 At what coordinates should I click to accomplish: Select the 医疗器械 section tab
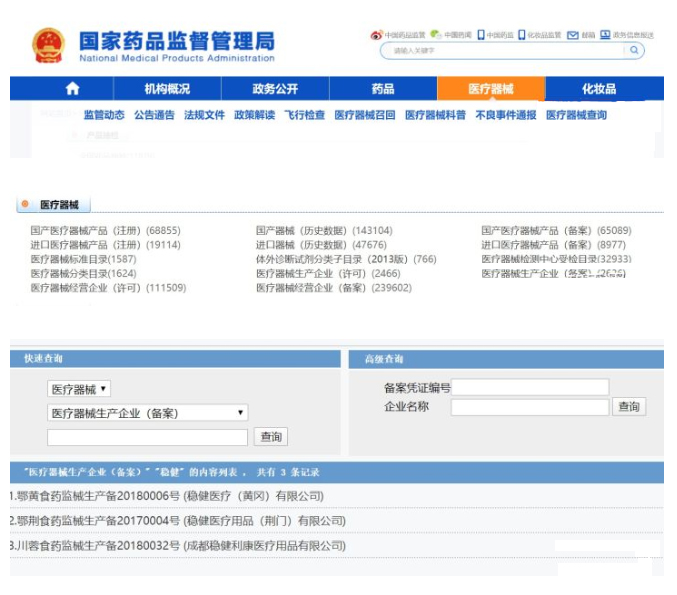pos(54,204)
